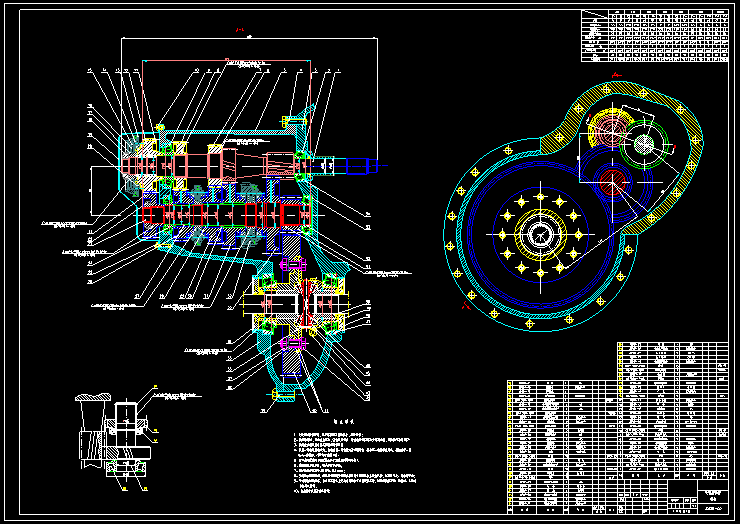Select the technical requirements notes block
740x524 pixels.
click(355, 456)
